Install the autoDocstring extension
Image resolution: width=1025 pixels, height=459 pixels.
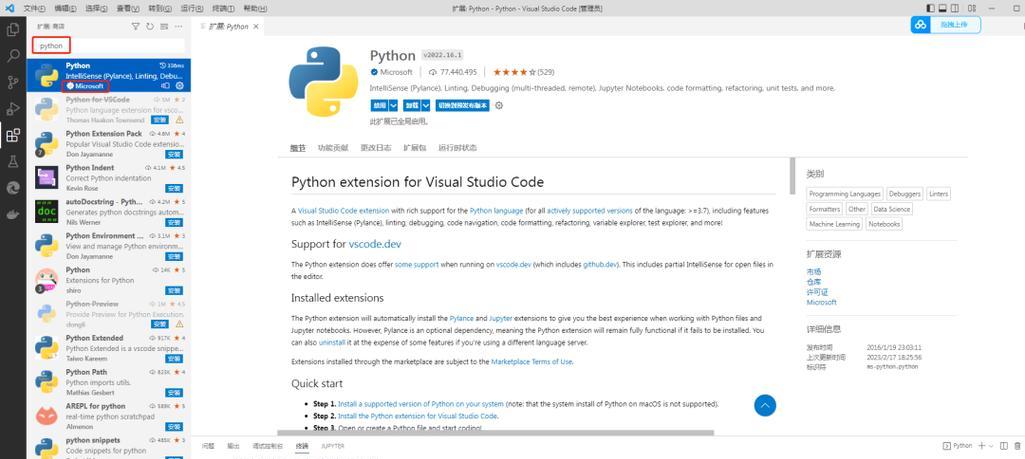point(174,222)
